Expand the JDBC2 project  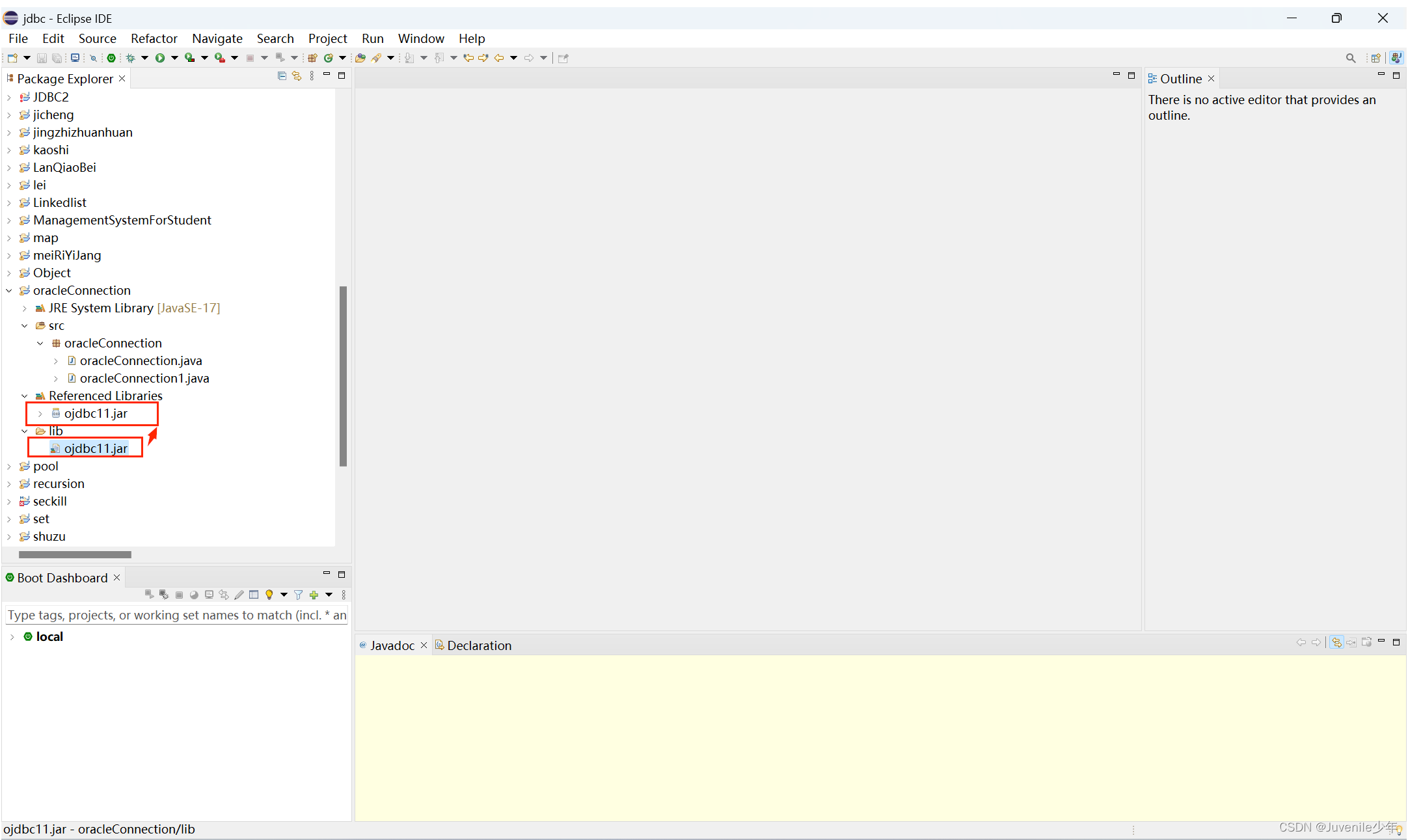pos(9,97)
